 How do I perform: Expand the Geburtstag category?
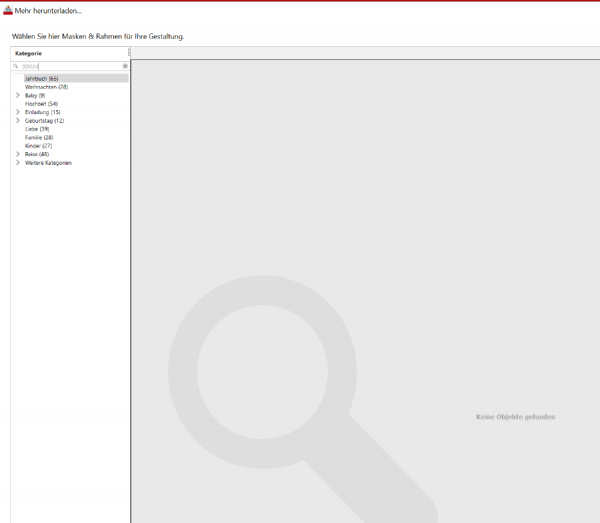(x=18, y=121)
